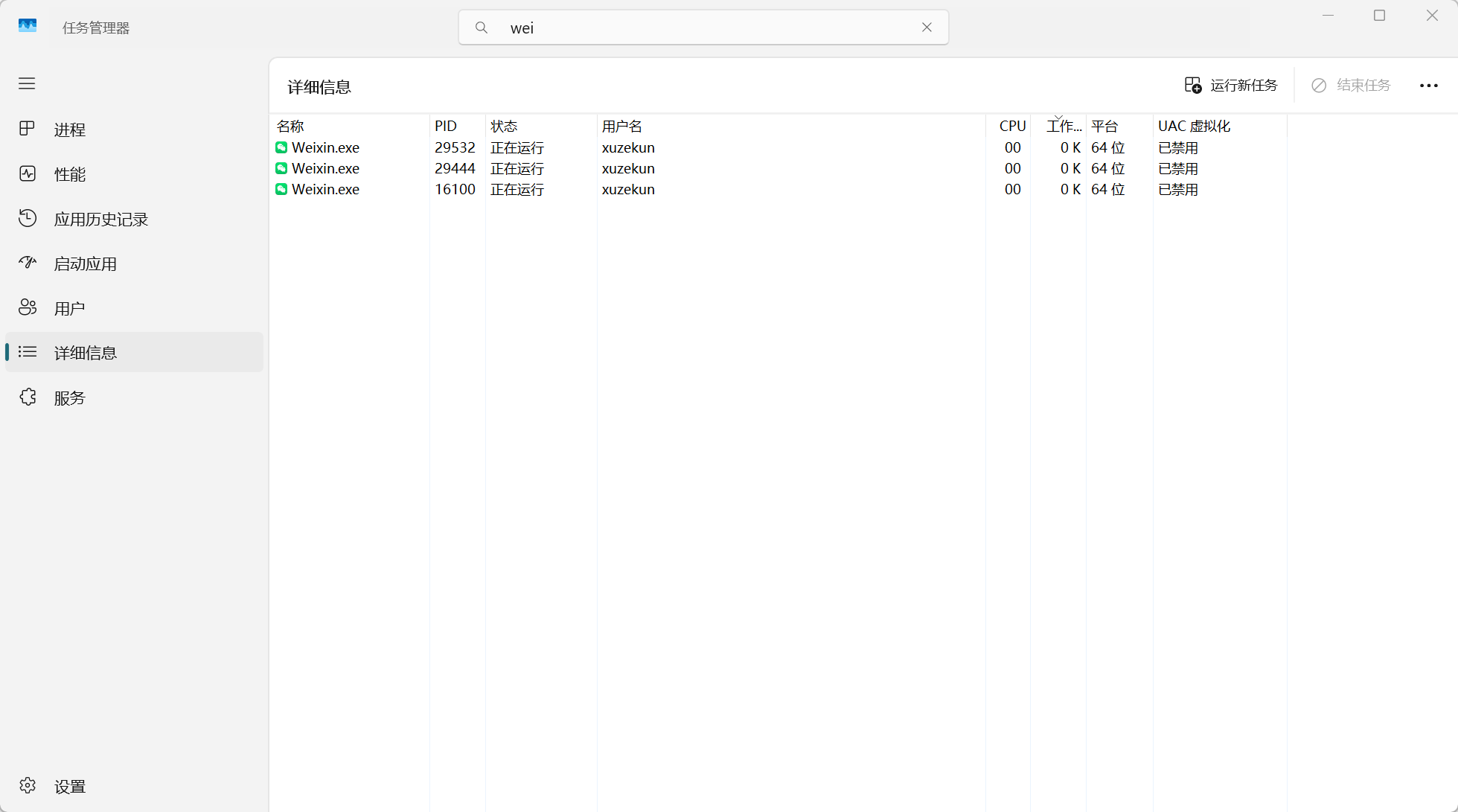Open the 服务 (Services) page
The height and width of the screenshot is (812, 1458).
69,398
